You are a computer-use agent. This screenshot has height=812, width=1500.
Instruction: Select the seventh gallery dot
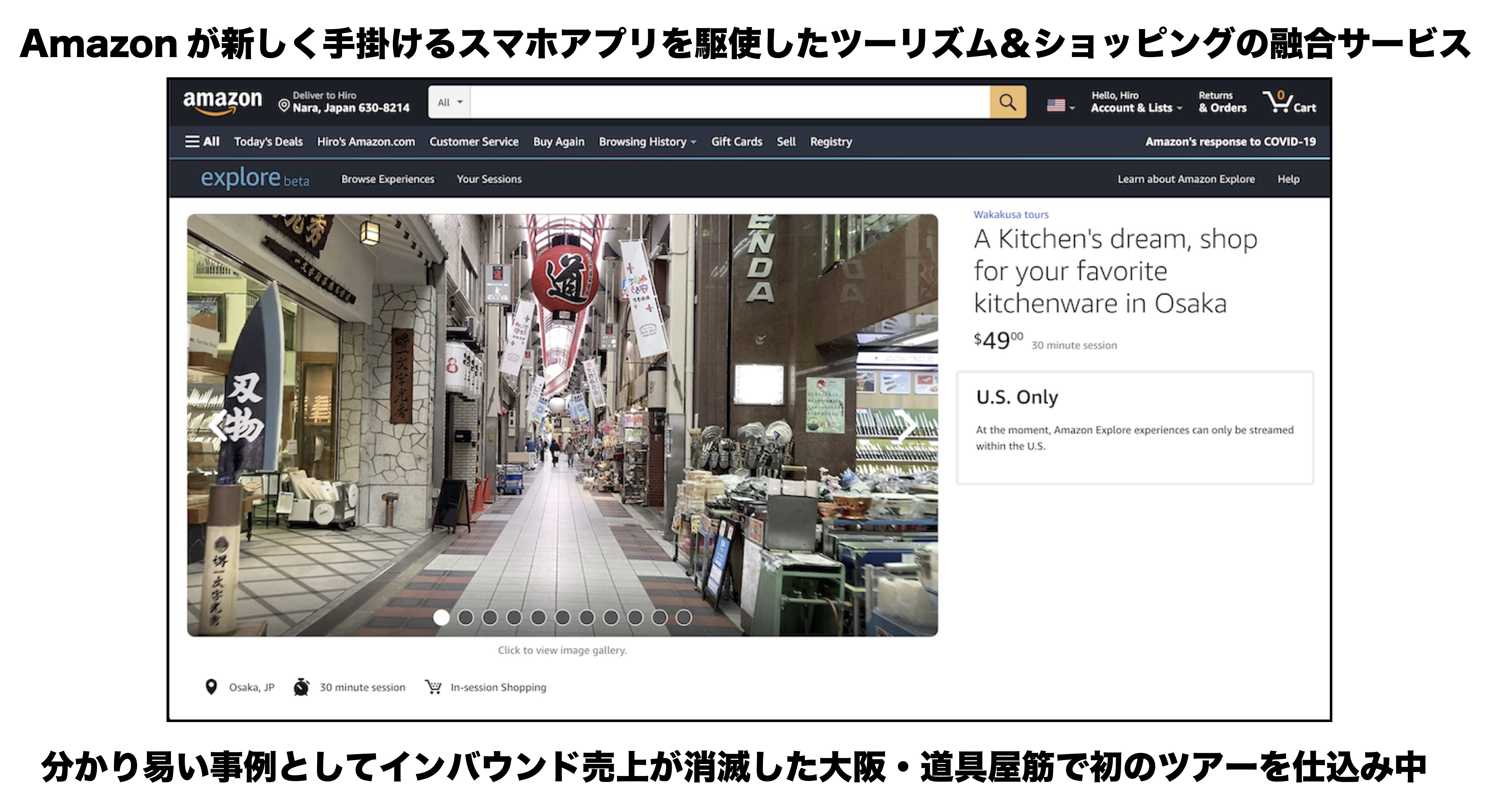[x=587, y=618]
